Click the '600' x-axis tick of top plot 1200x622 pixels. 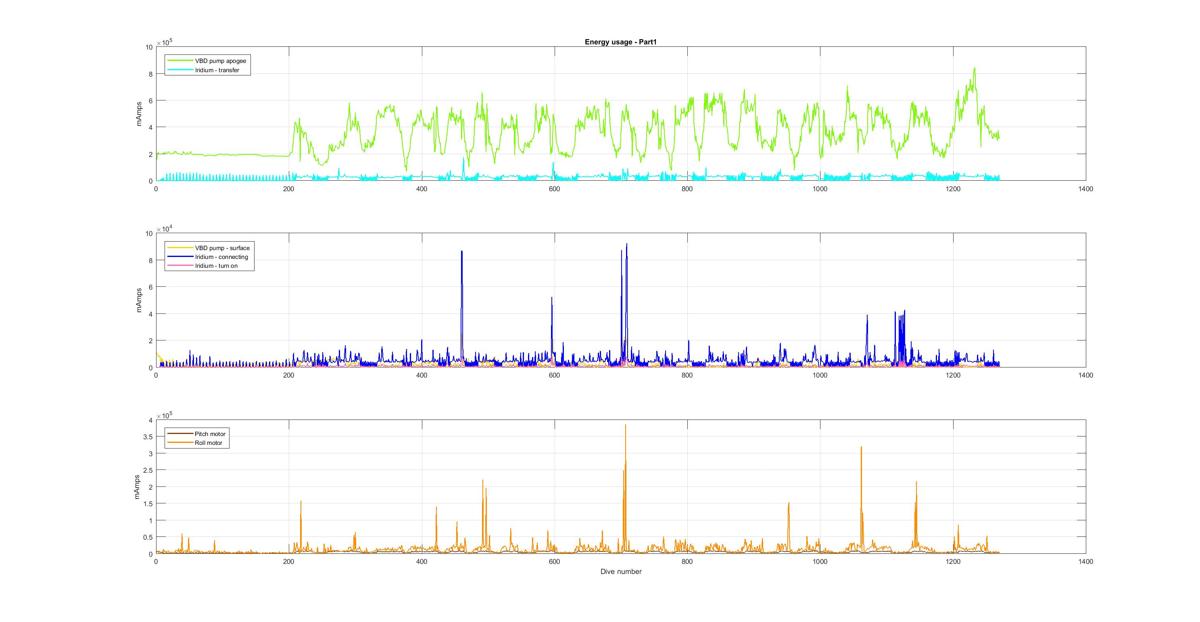click(554, 189)
